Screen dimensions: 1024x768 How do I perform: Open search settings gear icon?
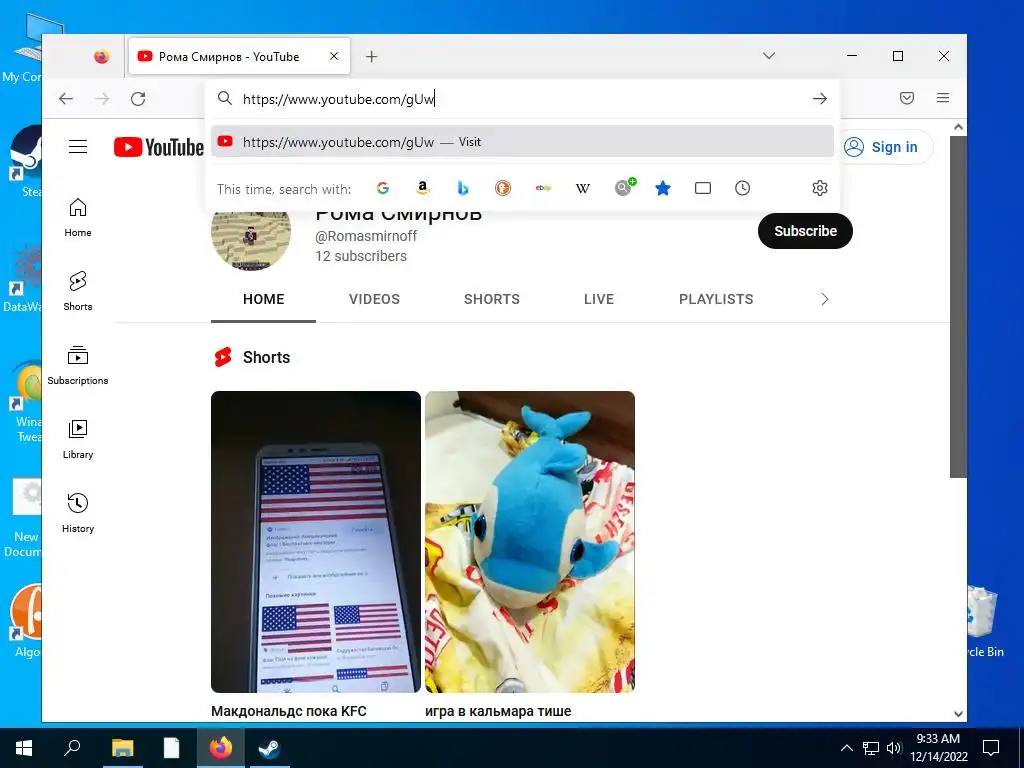(820, 188)
